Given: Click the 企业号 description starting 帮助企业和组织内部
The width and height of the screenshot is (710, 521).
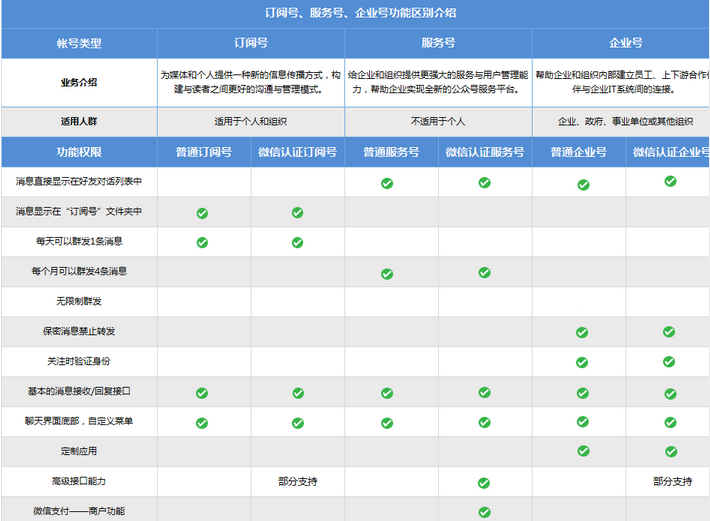Looking at the screenshot, I should (x=622, y=82).
